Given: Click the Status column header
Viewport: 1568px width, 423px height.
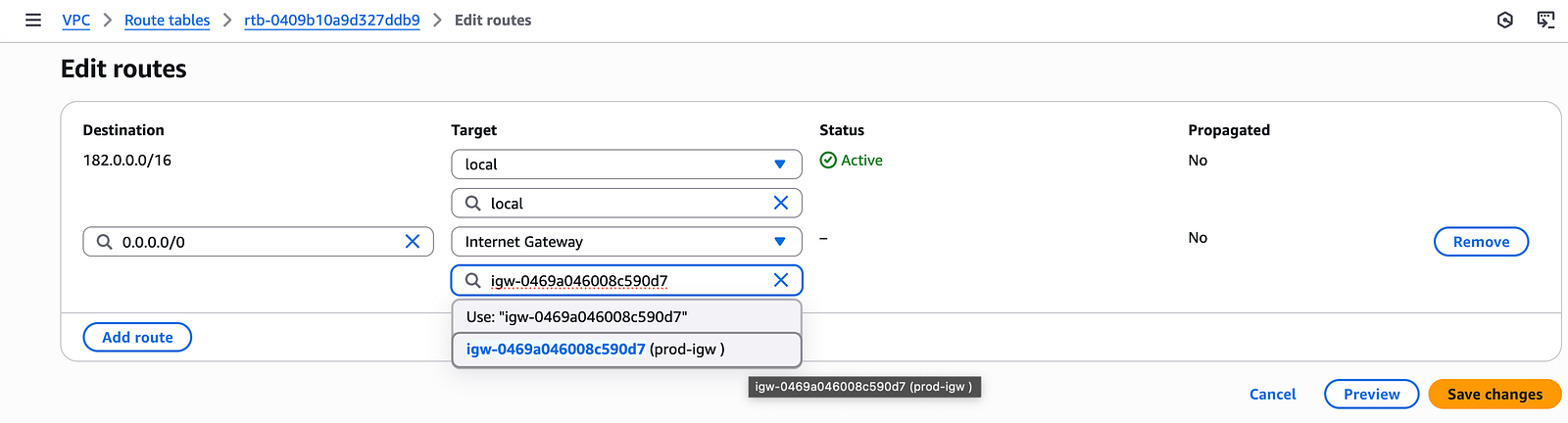Looking at the screenshot, I should (842, 129).
